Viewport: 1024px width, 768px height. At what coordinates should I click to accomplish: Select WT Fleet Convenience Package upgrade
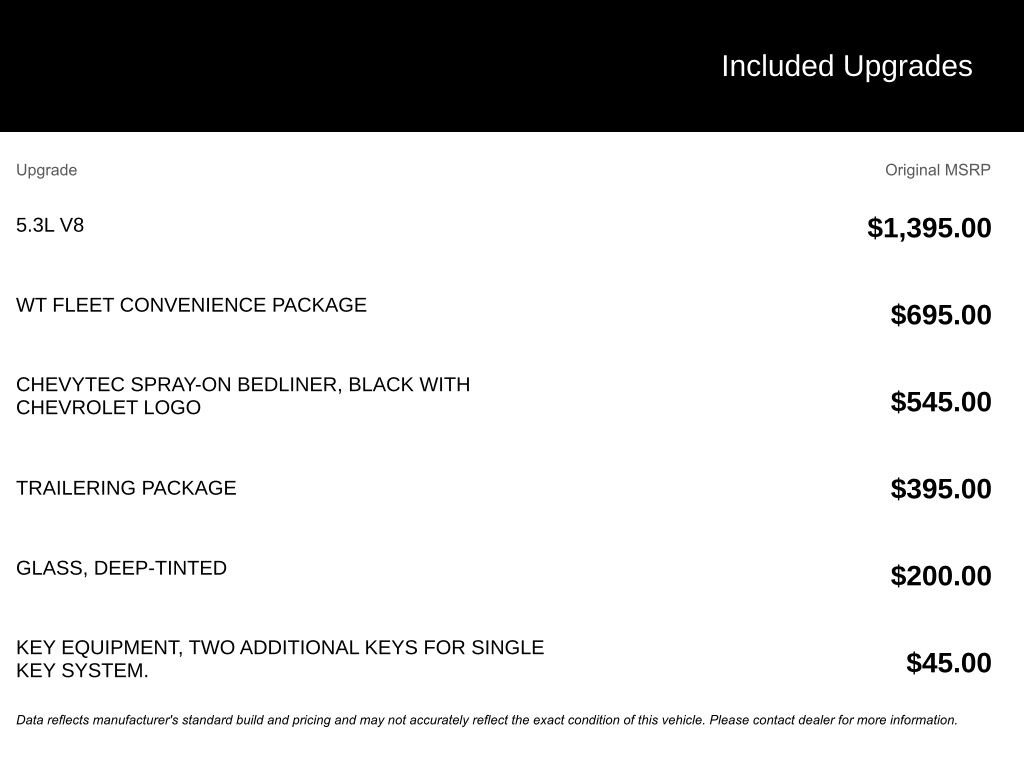pos(191,305)
